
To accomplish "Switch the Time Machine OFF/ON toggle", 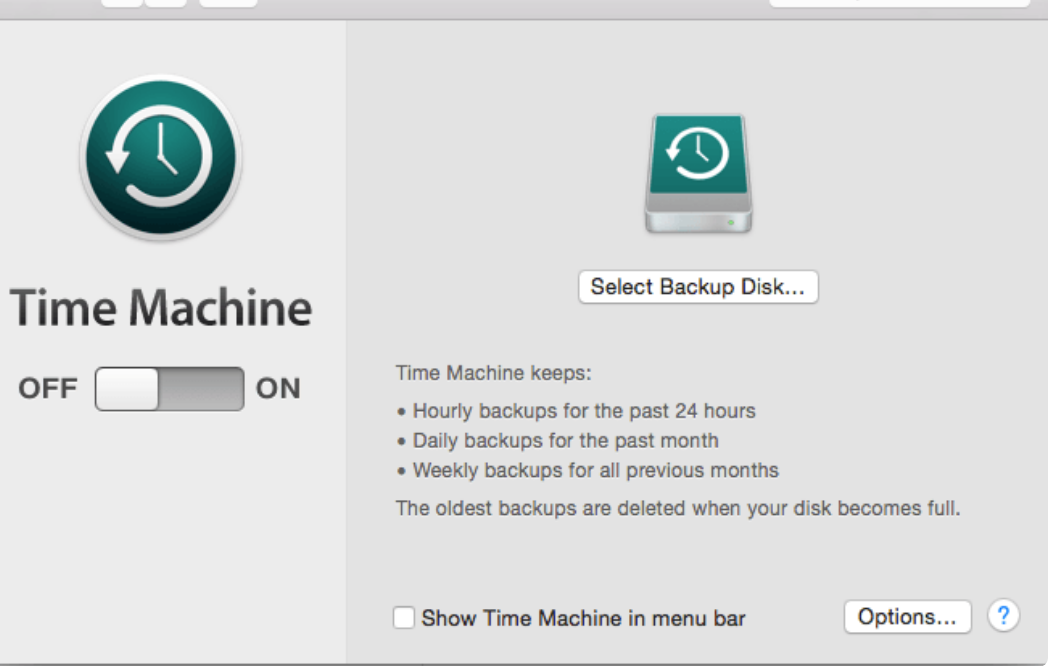I will 169,388.
